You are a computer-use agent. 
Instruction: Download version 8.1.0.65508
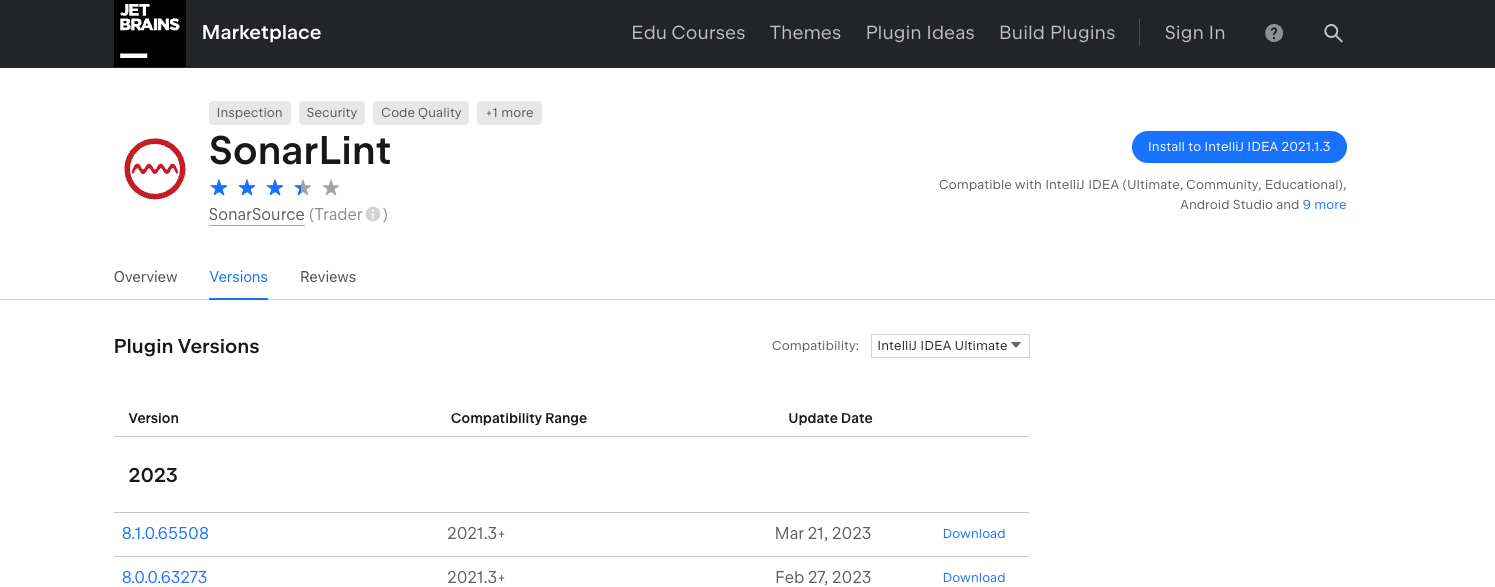point(973,533)
